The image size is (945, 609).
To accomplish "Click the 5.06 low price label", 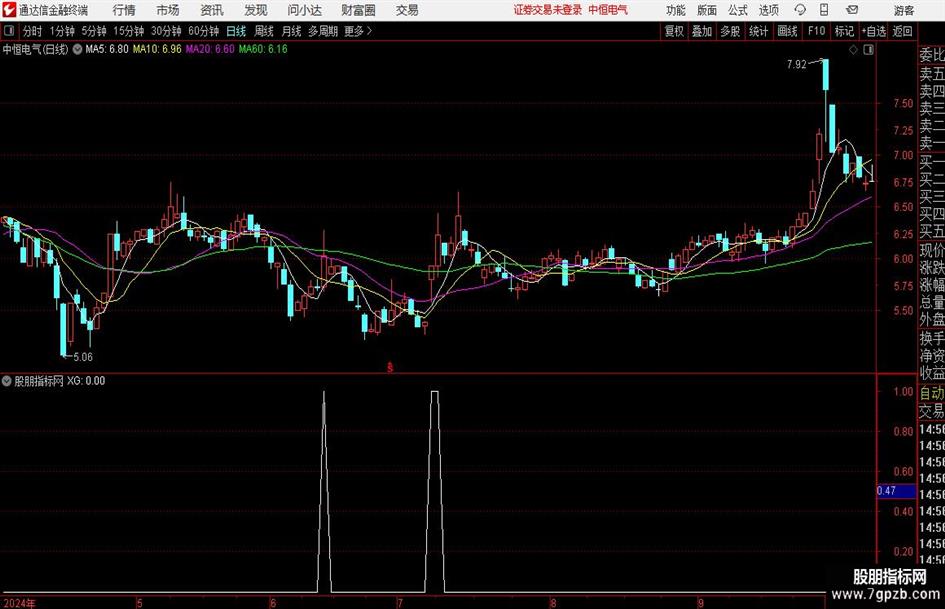I will pyautogui.click(x=83, y=357).
